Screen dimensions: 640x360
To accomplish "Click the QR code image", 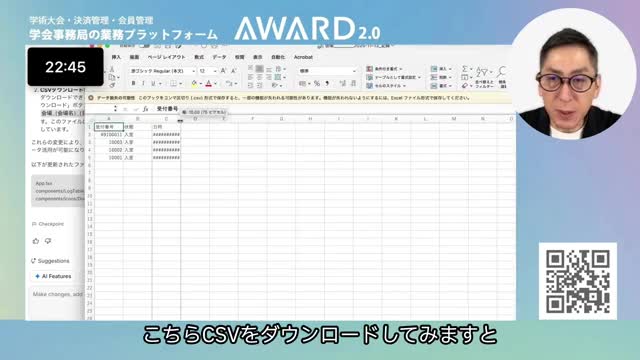I will [x=578, y=281].
